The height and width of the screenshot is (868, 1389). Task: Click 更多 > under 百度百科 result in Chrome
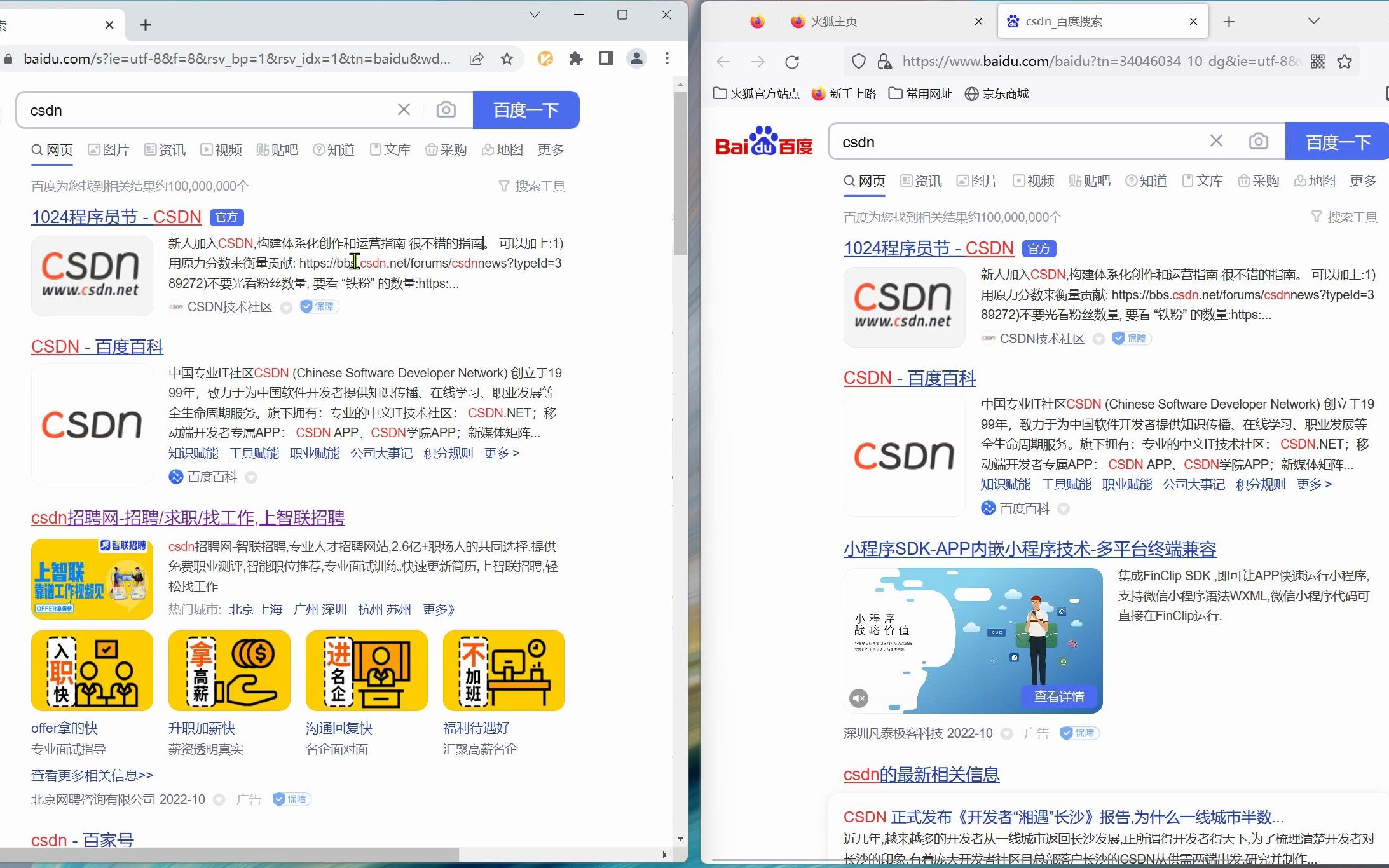(502, 453)
